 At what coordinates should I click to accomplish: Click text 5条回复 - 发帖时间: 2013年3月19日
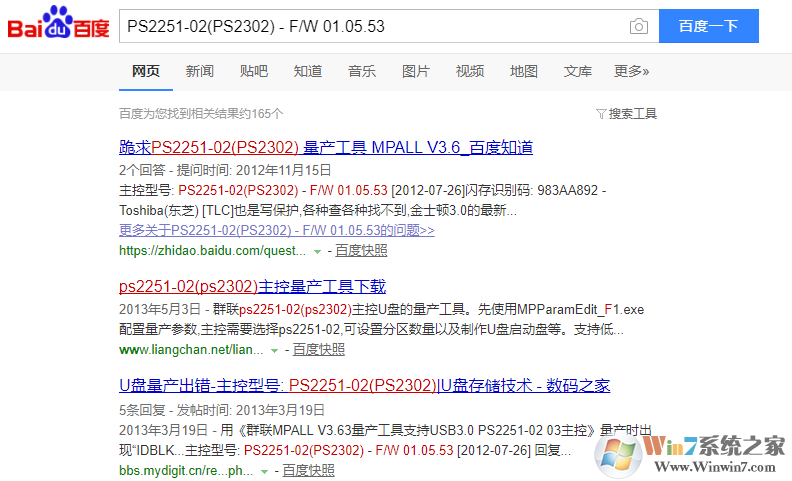click(222, 410)
